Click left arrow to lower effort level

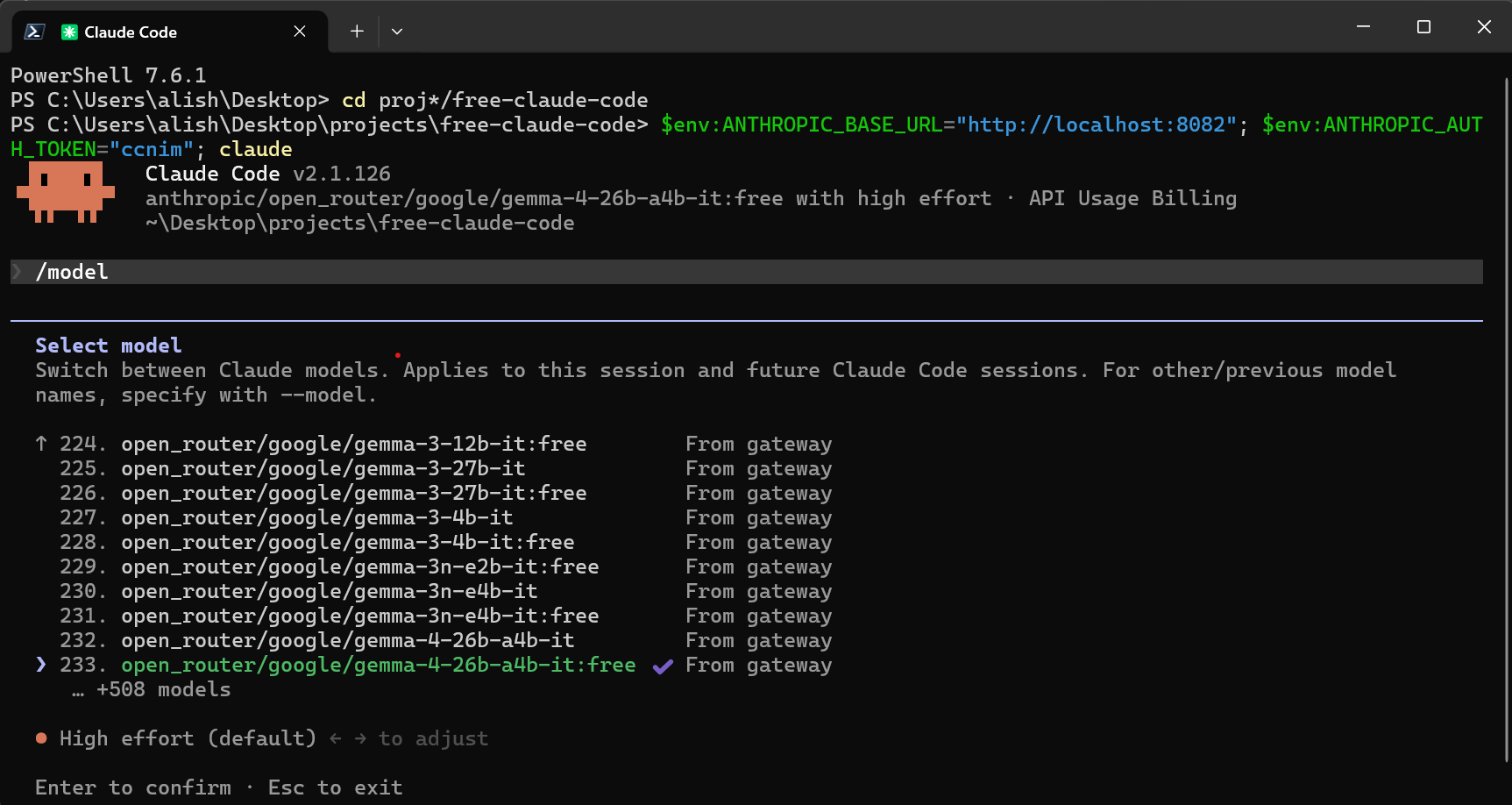pos(336,738)
